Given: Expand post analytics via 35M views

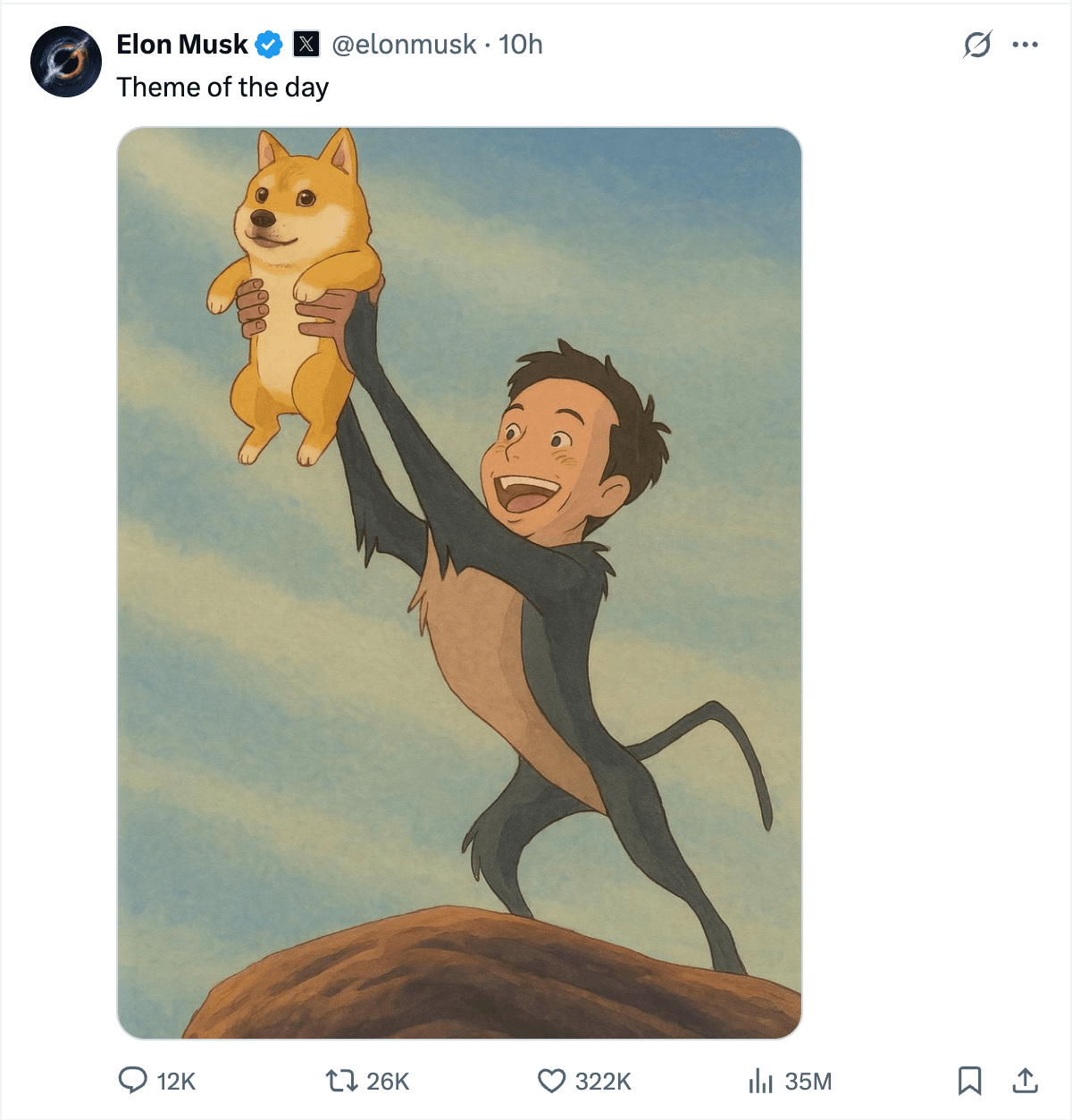Looking at the screenshot, I should (806, 1082).
